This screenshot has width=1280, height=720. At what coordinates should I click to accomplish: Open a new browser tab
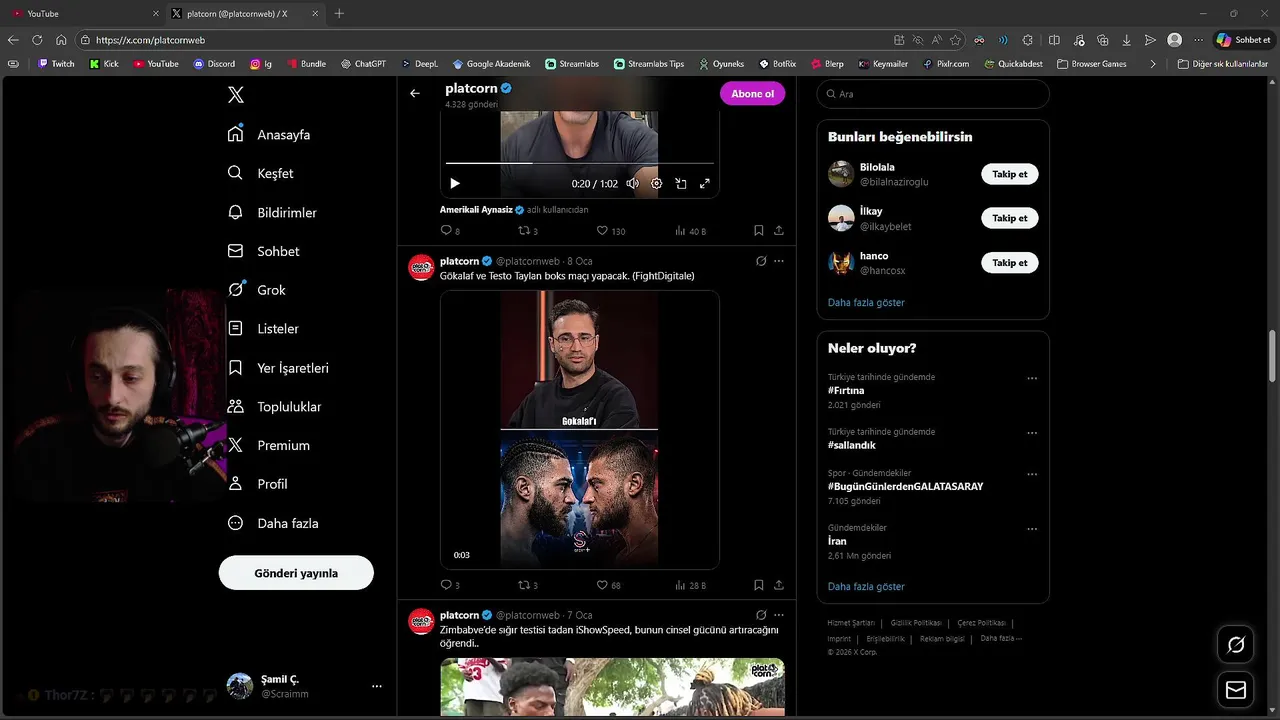pos(339,13)
